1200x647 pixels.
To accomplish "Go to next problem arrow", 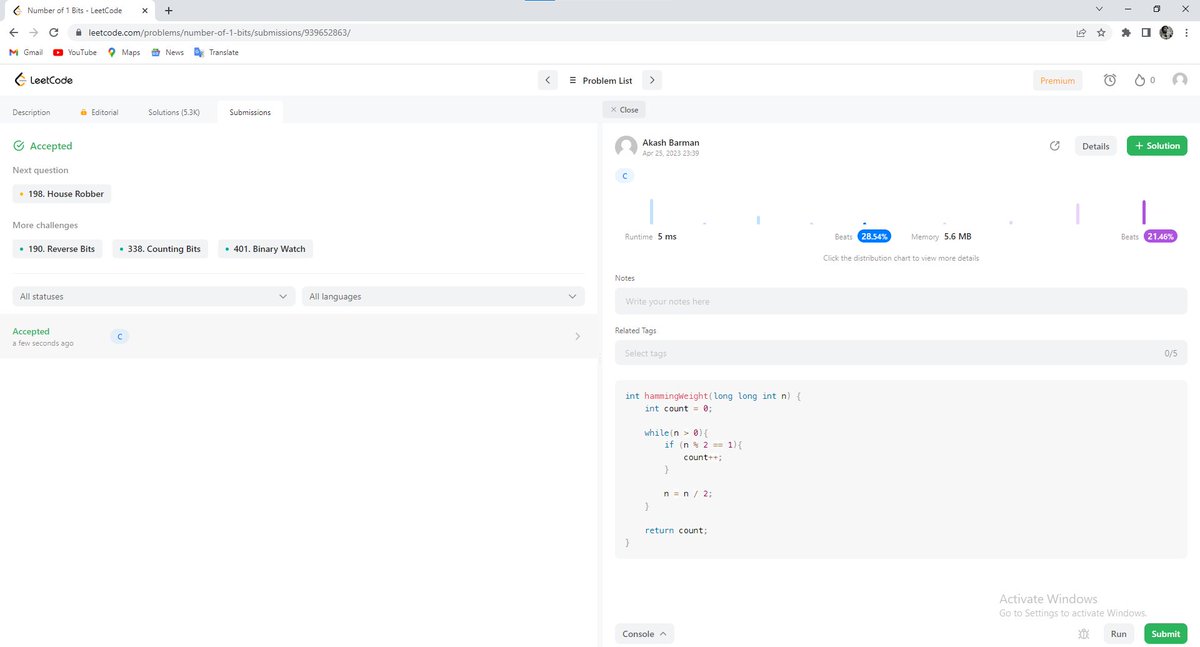I will point(651,80).
